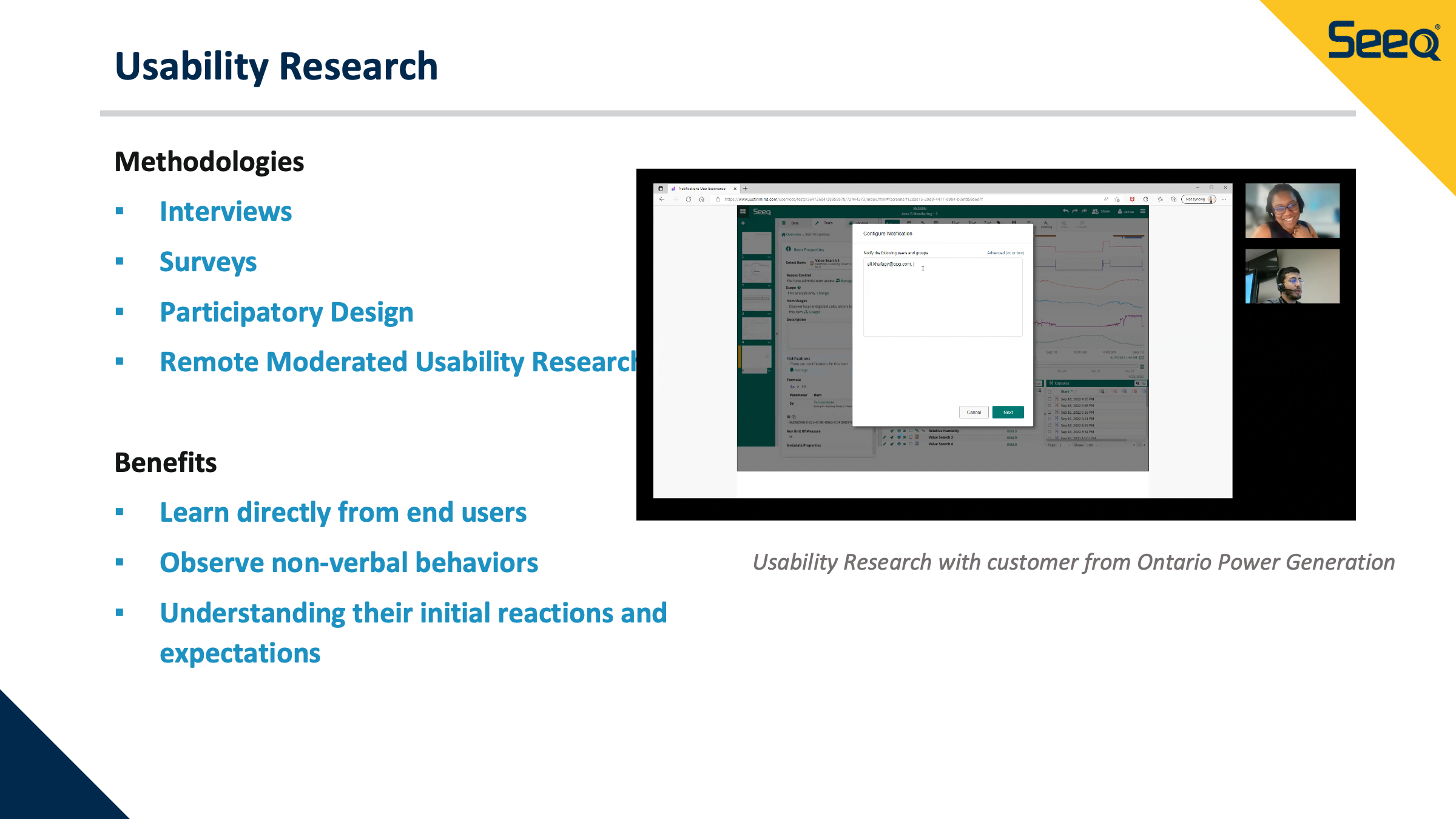Check the select-all box beside Start column
1456x819 pixels.
(1050, 392)
